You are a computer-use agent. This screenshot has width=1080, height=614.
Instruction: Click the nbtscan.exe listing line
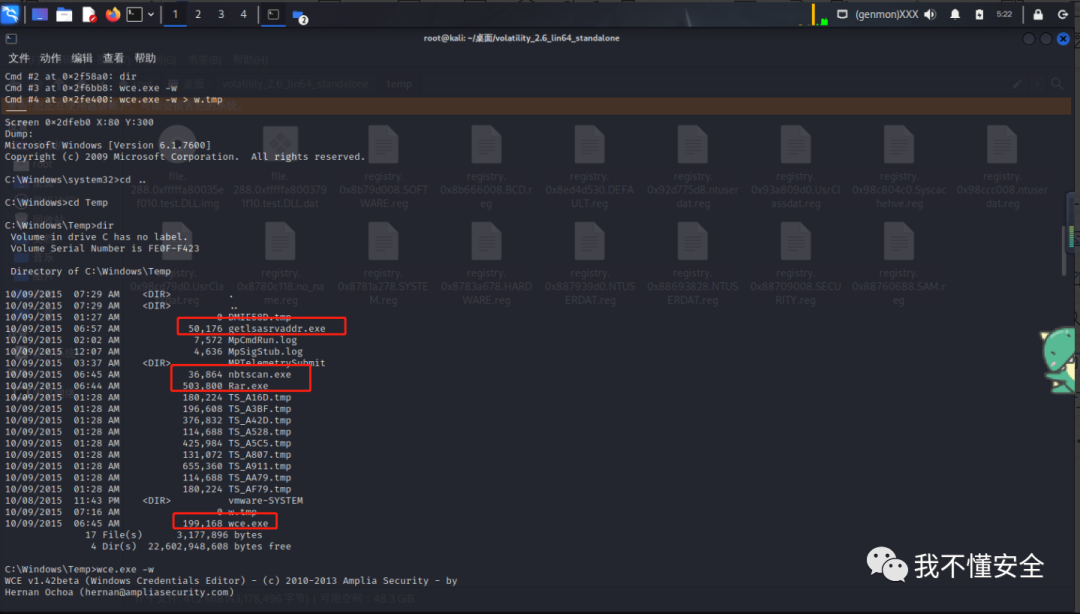148,374
